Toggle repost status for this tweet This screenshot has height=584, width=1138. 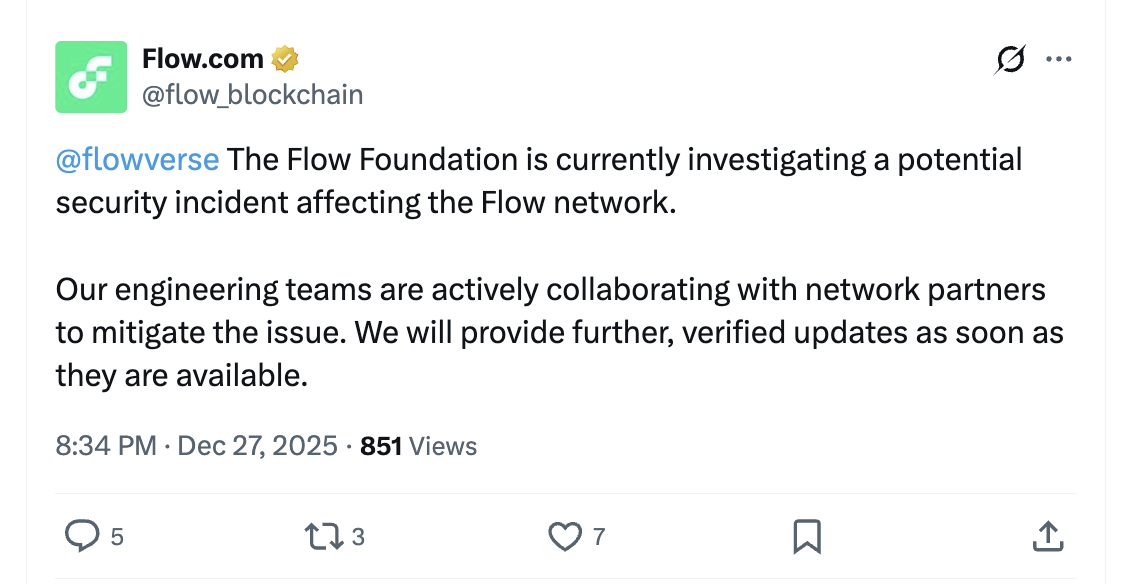[x=324, y=536]
